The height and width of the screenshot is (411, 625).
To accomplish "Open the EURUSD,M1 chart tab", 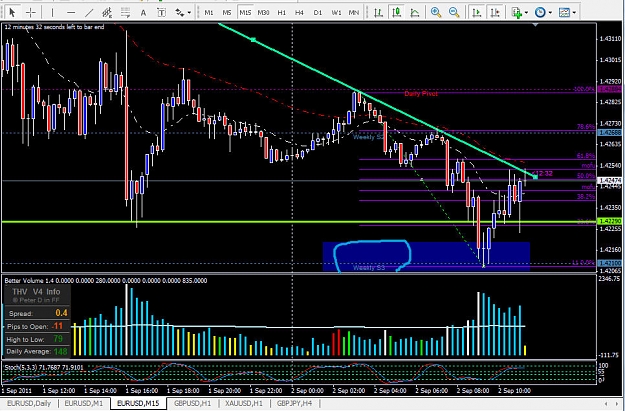I will pos(84,403).
